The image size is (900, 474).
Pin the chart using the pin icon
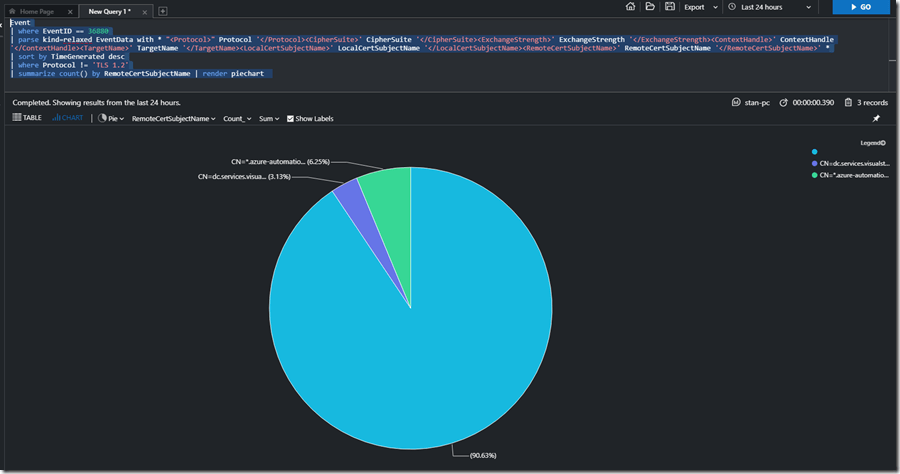876,118
